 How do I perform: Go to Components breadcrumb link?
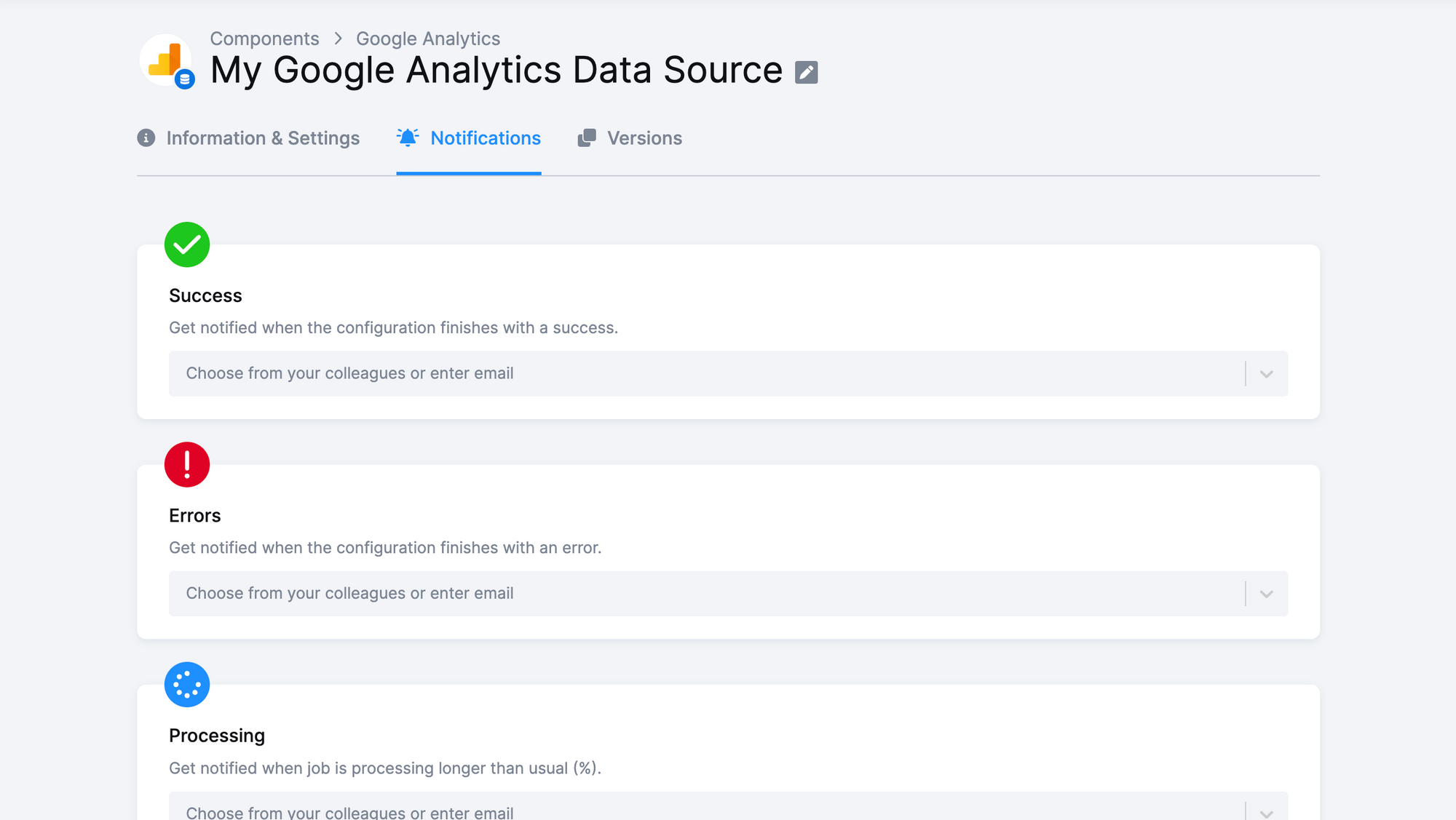(x=264, y=39)
